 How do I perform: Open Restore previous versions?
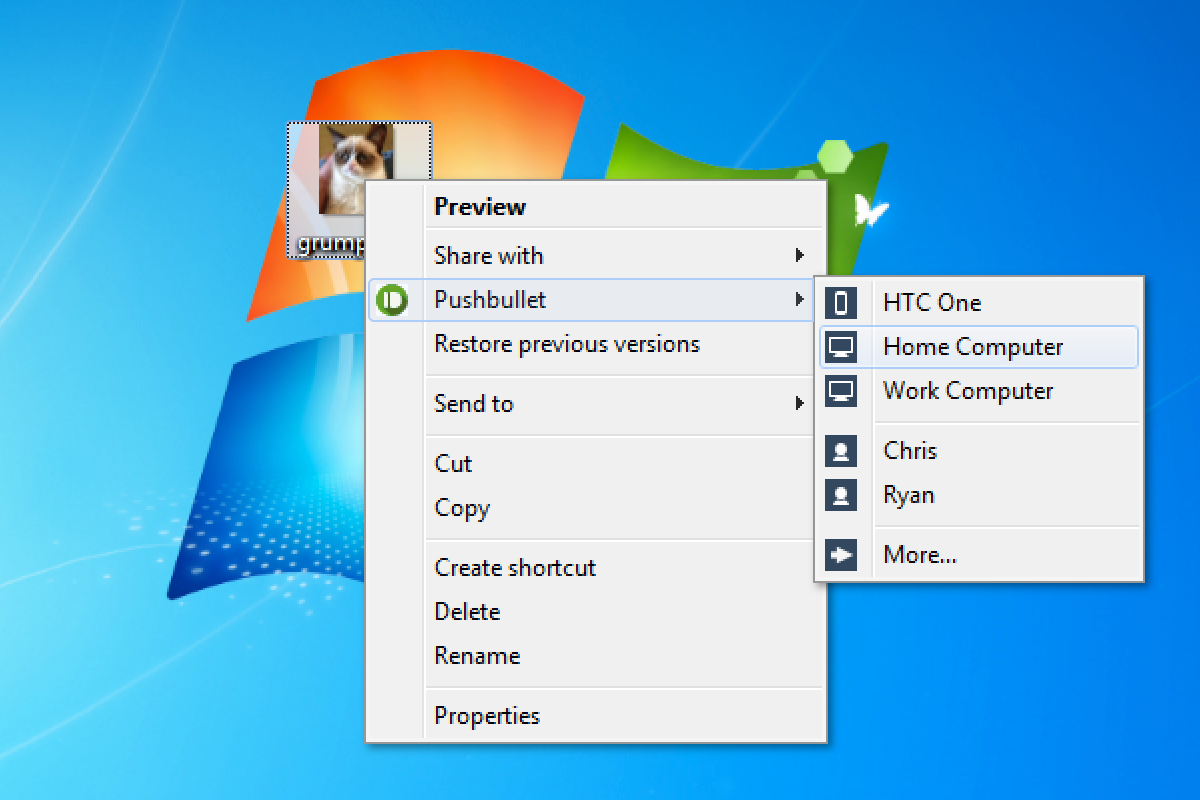(x=566, y=344)
